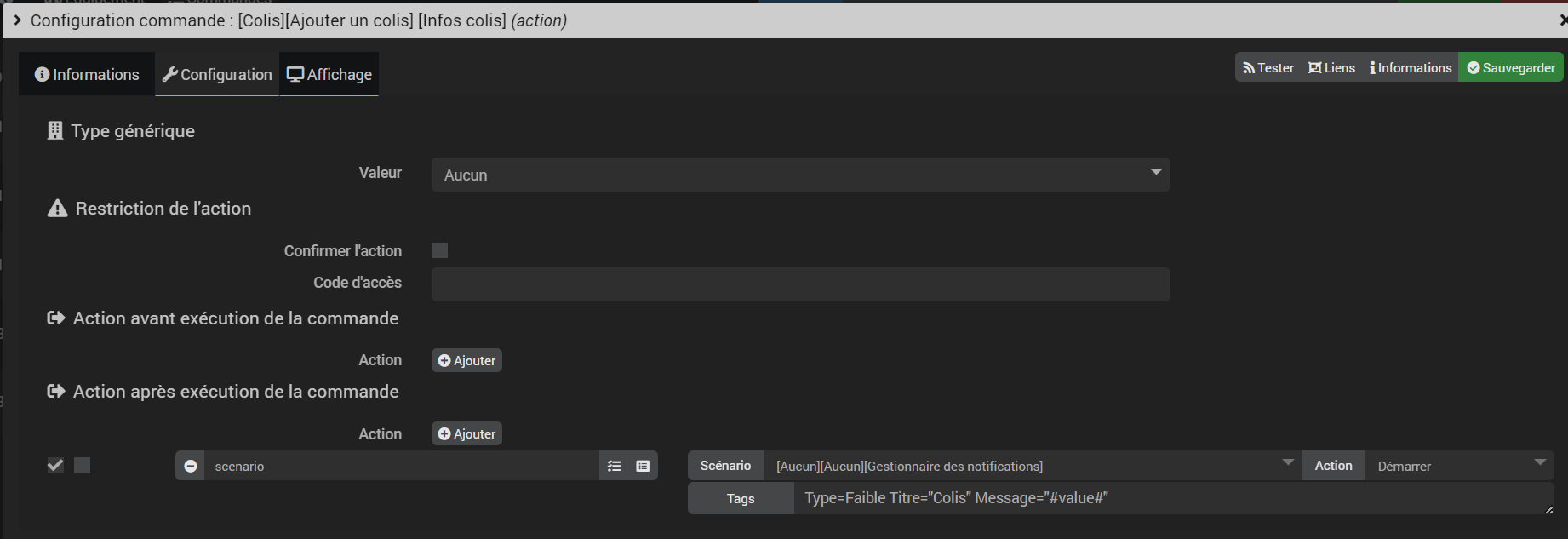1568x539 pixels.
Task: Click the Informations button in top-right toolbar
Action: tap(1411, 68)
